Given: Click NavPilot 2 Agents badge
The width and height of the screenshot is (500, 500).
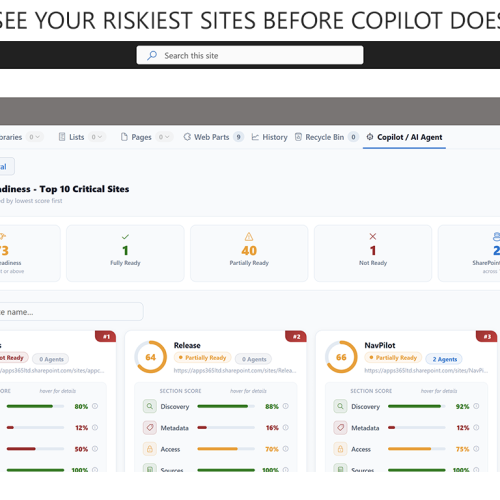Looking at the screenshot, I should (x=444, y=359).
